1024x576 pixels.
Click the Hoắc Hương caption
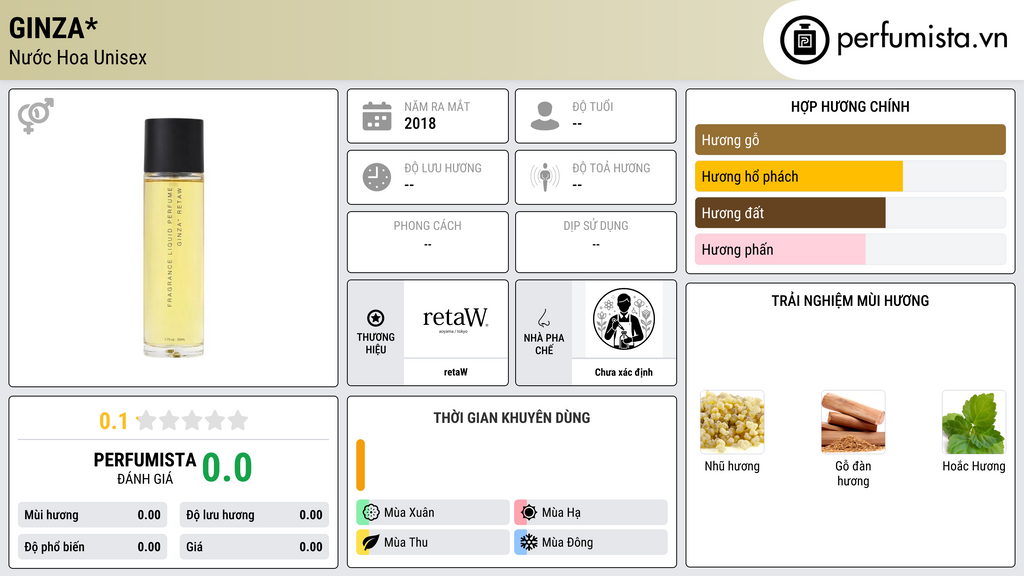(x=974, y=466)
